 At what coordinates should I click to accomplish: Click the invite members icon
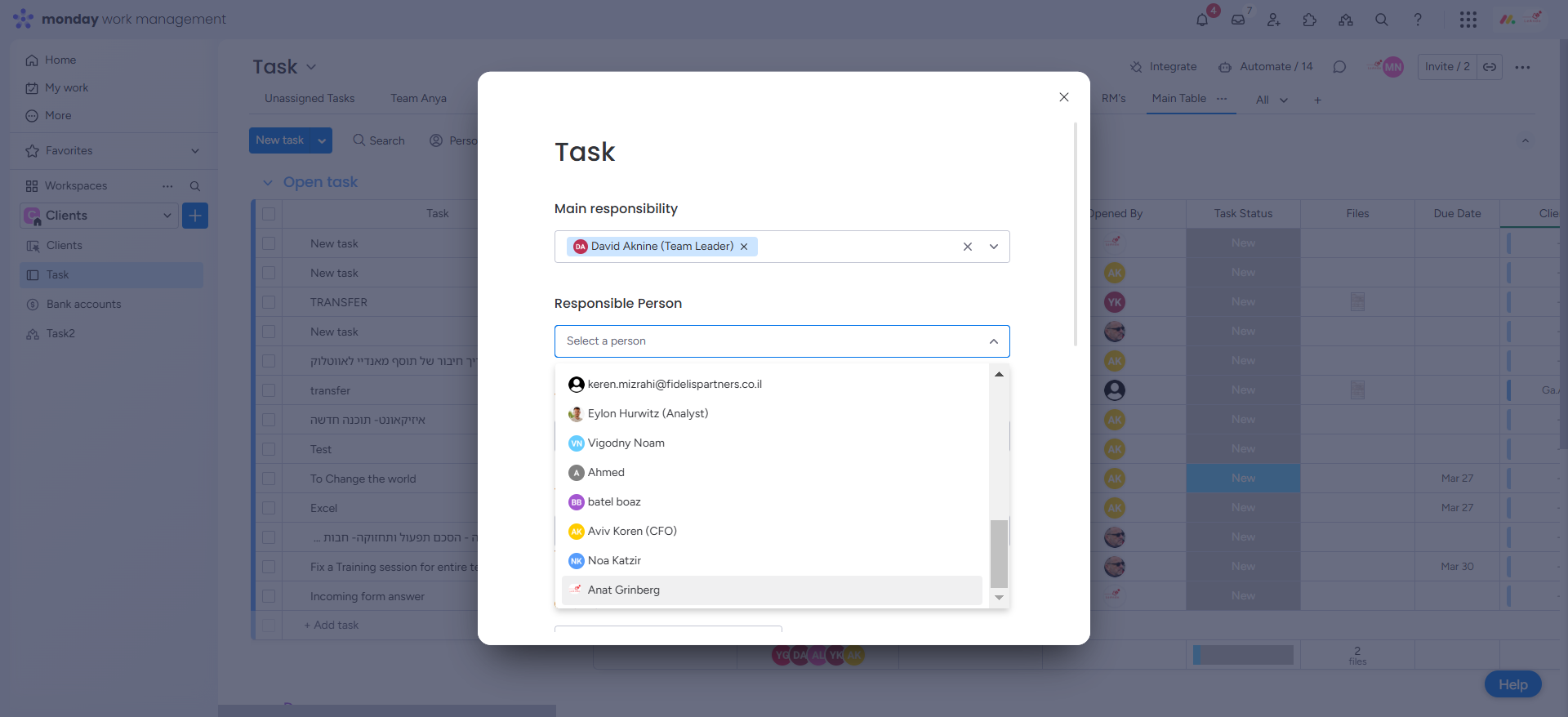coord(1274,20)
